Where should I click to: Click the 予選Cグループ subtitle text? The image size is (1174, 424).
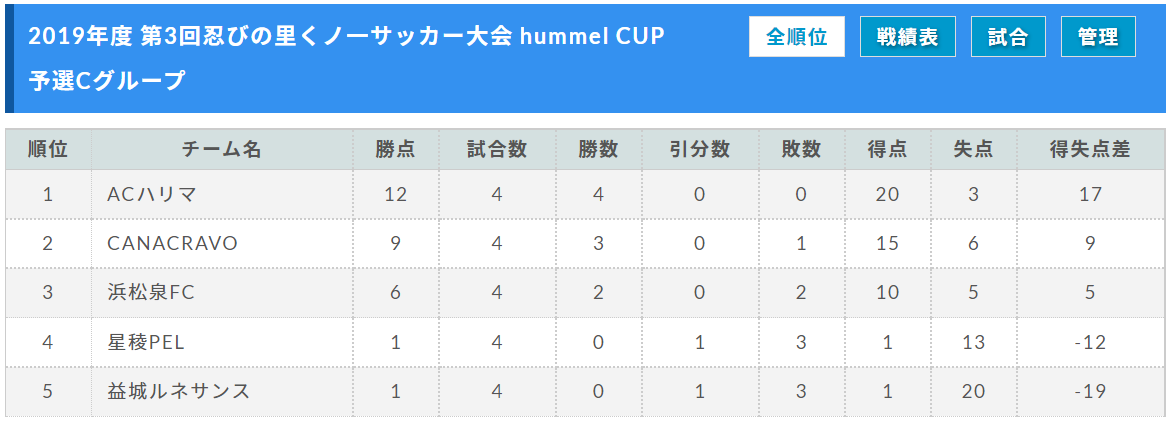point(106,80)
